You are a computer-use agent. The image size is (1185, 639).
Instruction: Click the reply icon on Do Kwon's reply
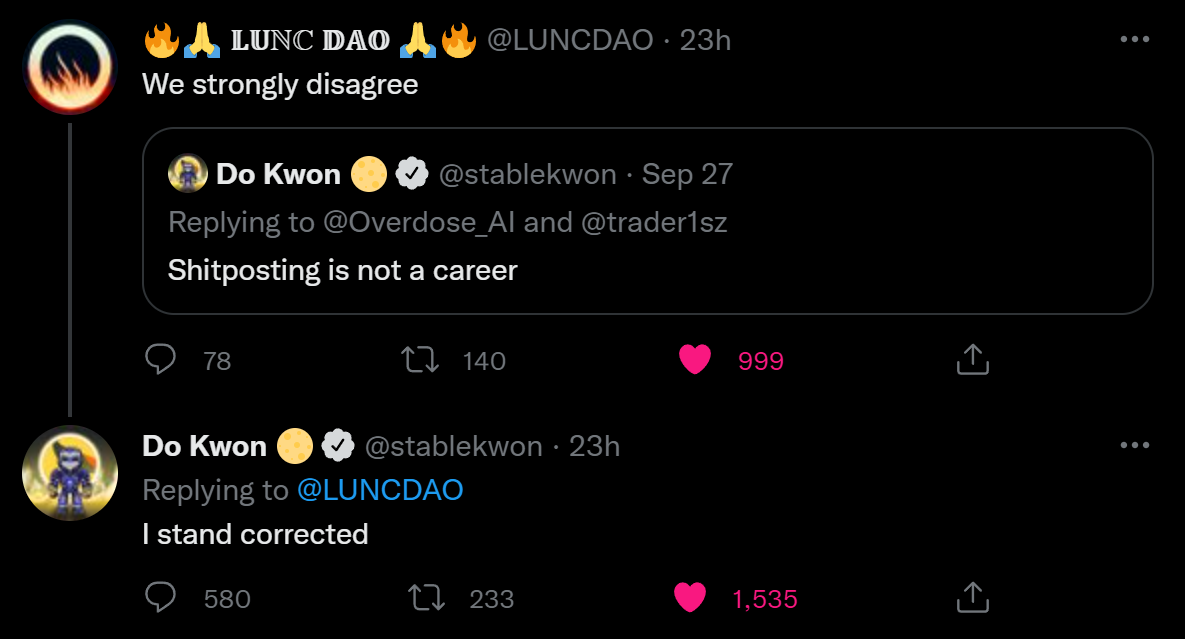(161, 597)
